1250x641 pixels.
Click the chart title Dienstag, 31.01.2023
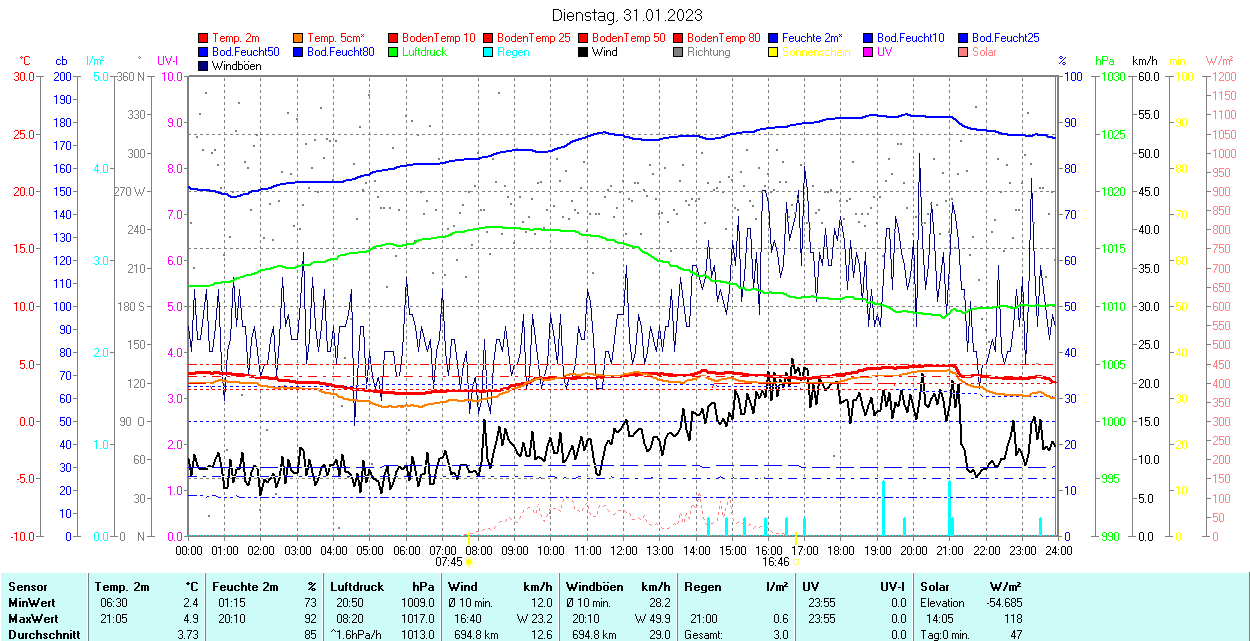pyautogui.click(x=626, y=15)
